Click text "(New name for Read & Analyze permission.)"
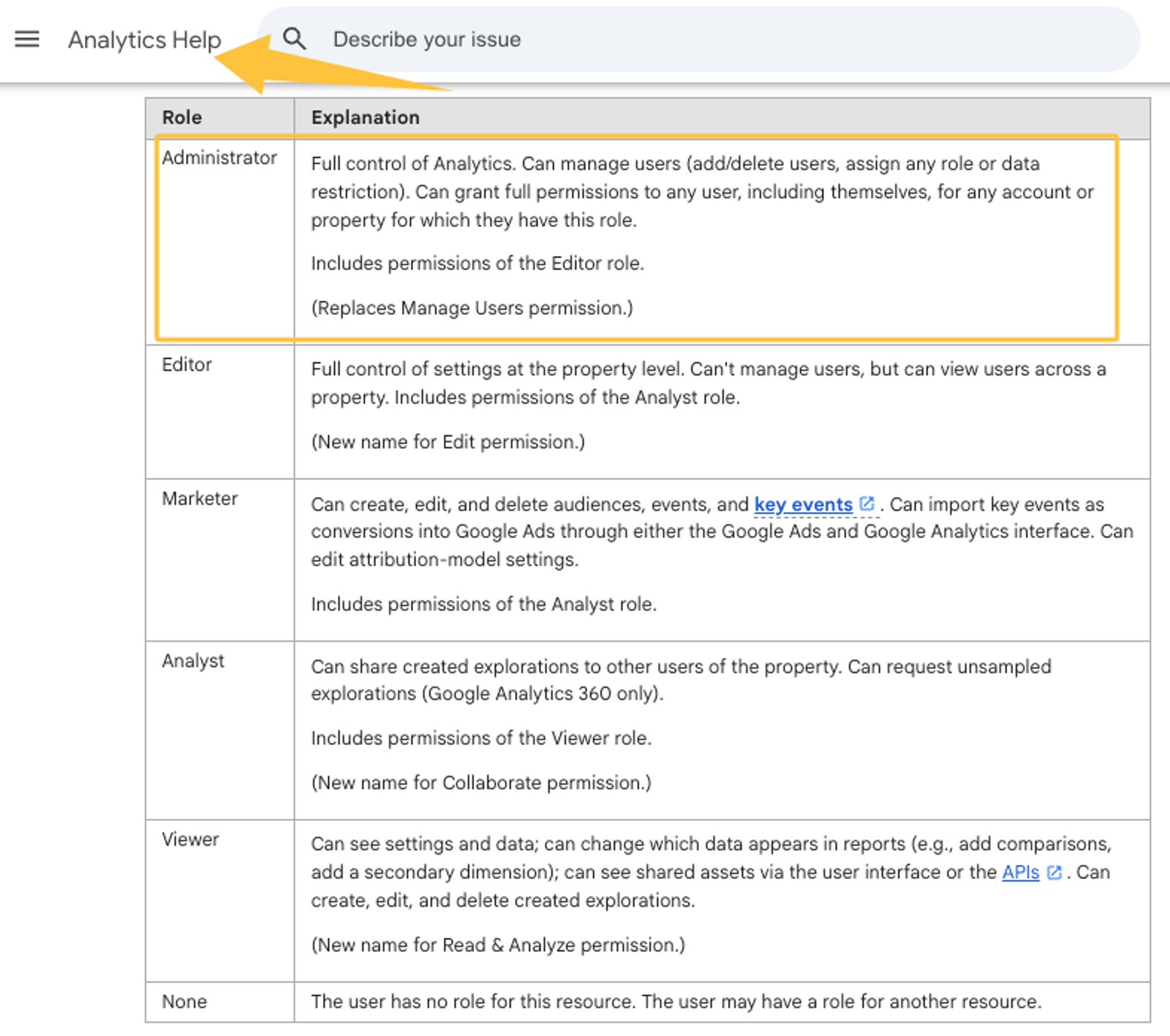1170x1036 pixels. click(x=498, y=945)
